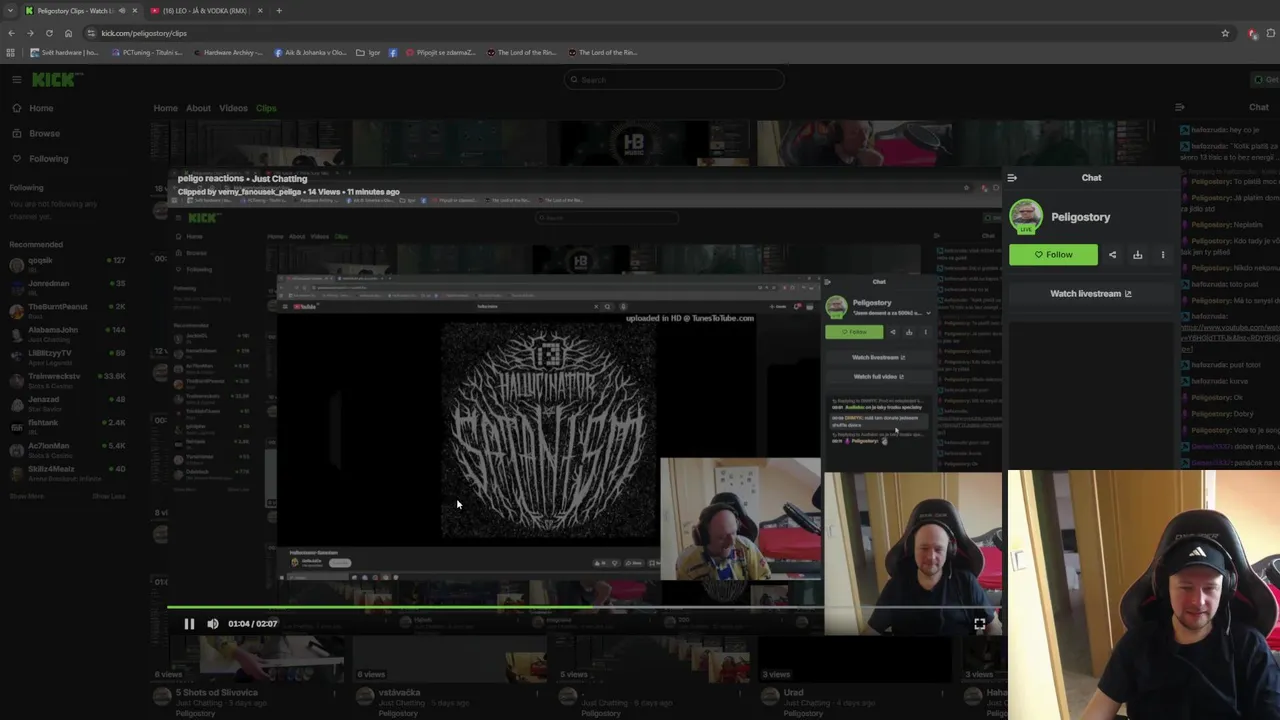
Task: Focus the Kick search field
Action: coord(674,80)
